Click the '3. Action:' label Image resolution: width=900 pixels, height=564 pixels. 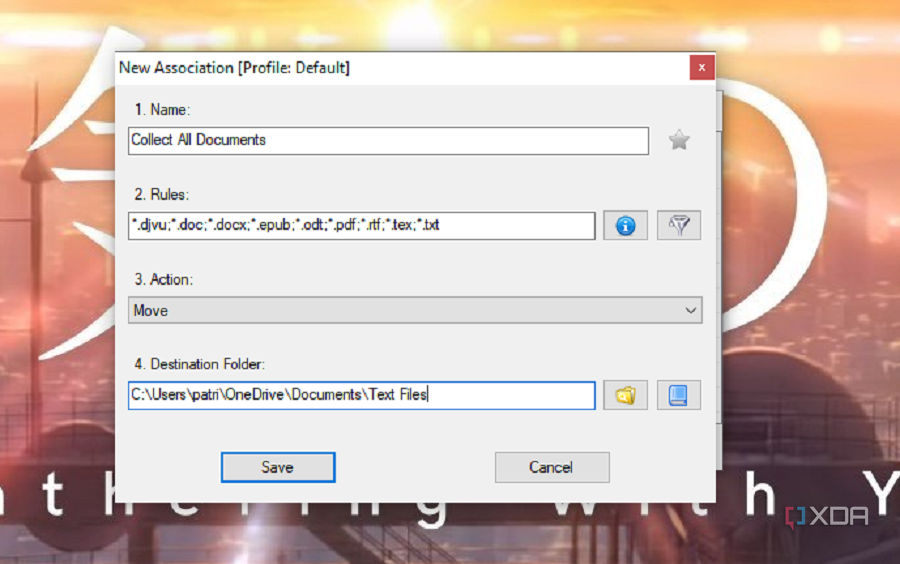tap(164, 279)
